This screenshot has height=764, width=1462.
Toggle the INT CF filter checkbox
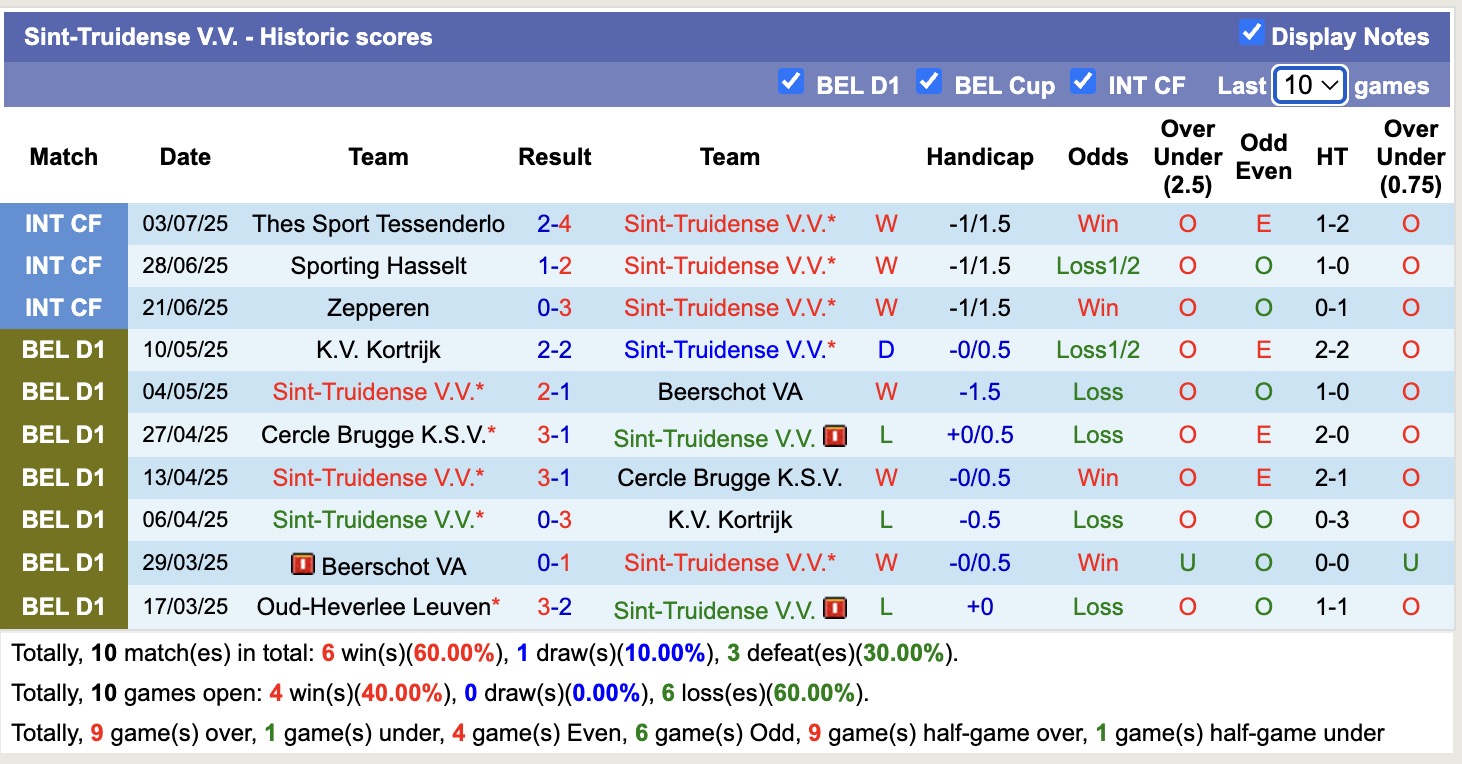(x=1083, y=84)
